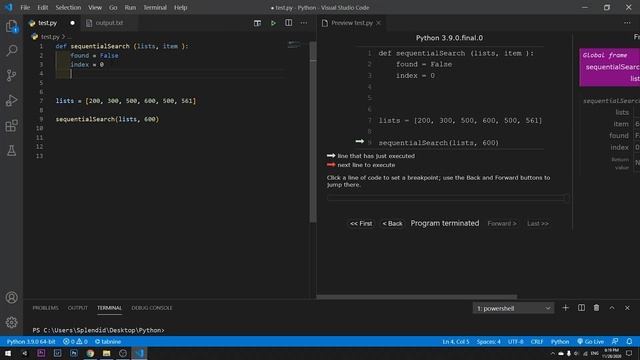Click the execution step slider in preview
The image size is (640, 360).
coord(448,198)
